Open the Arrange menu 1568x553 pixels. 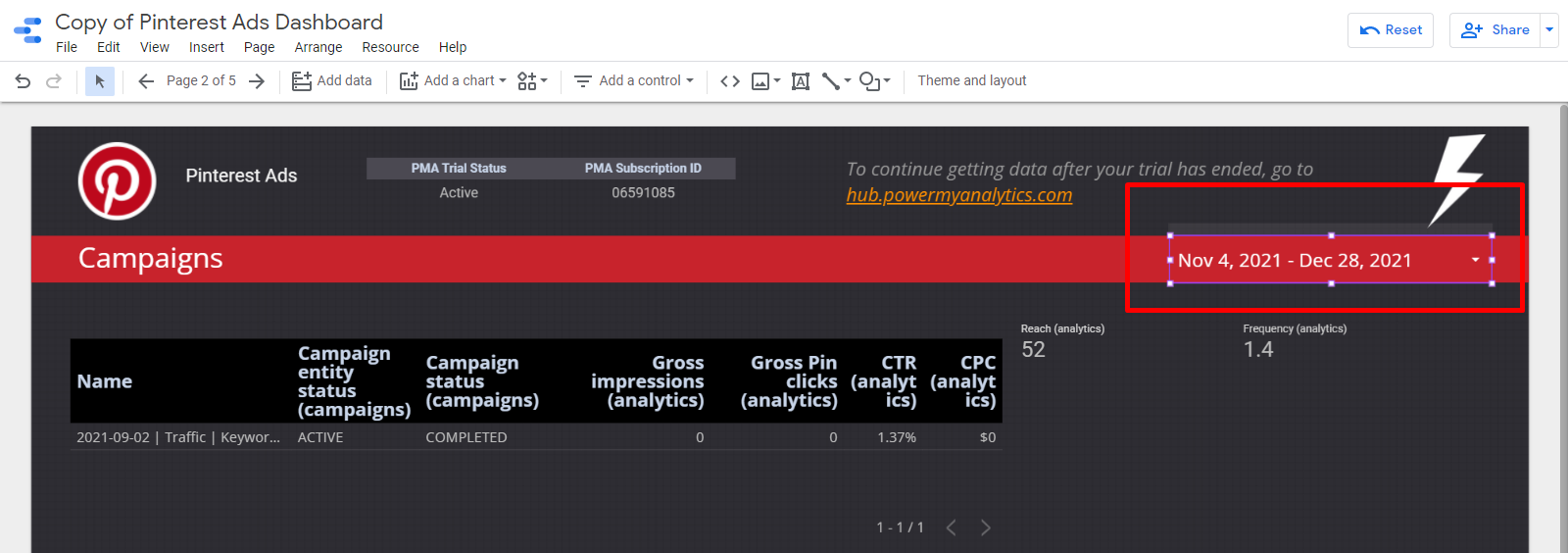318,47
